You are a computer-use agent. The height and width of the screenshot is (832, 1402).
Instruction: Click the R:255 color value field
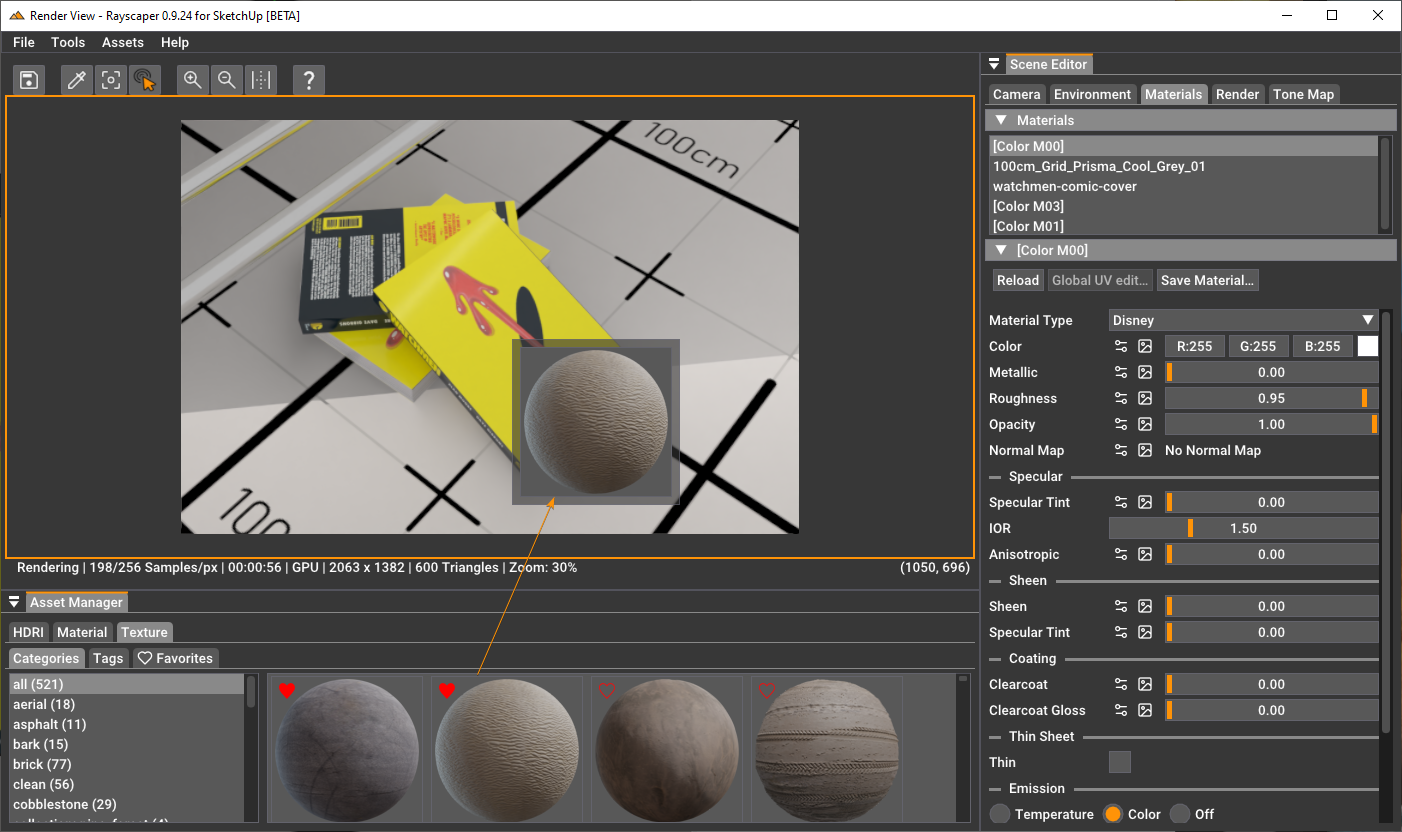click(1195, 346)
